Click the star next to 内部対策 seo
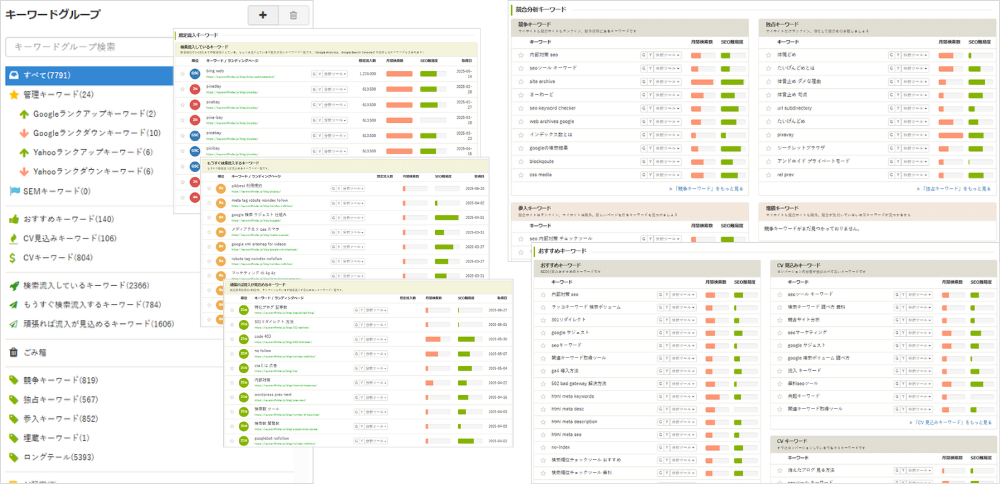The width and height of the screenshot is (1000, 484). [521, 53]
